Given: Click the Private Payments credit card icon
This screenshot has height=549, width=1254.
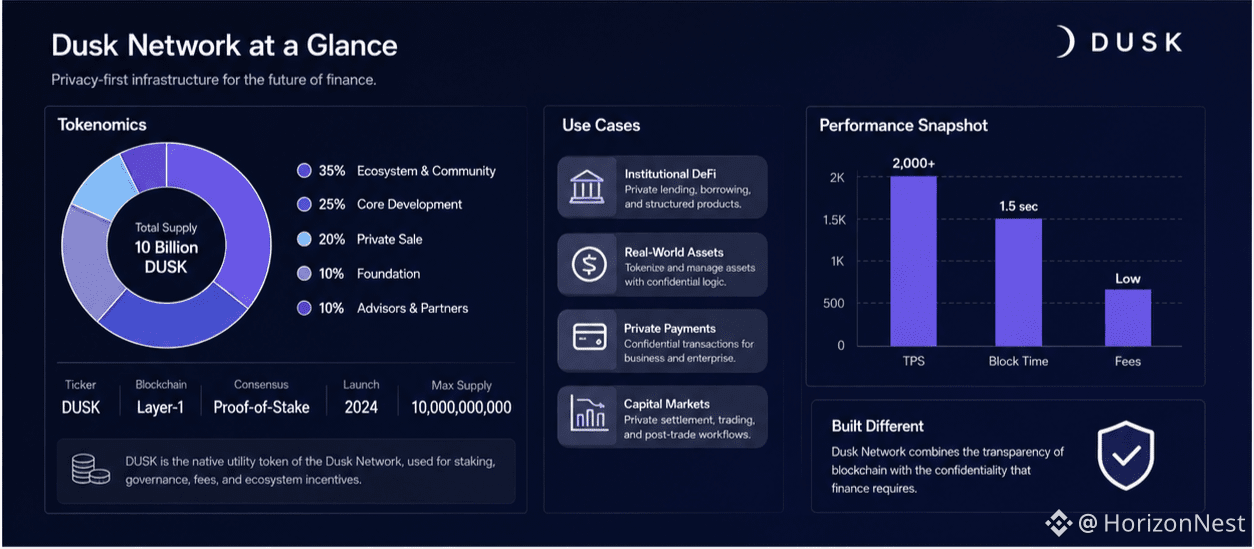Looking at the screenshot, I should 589,337.
